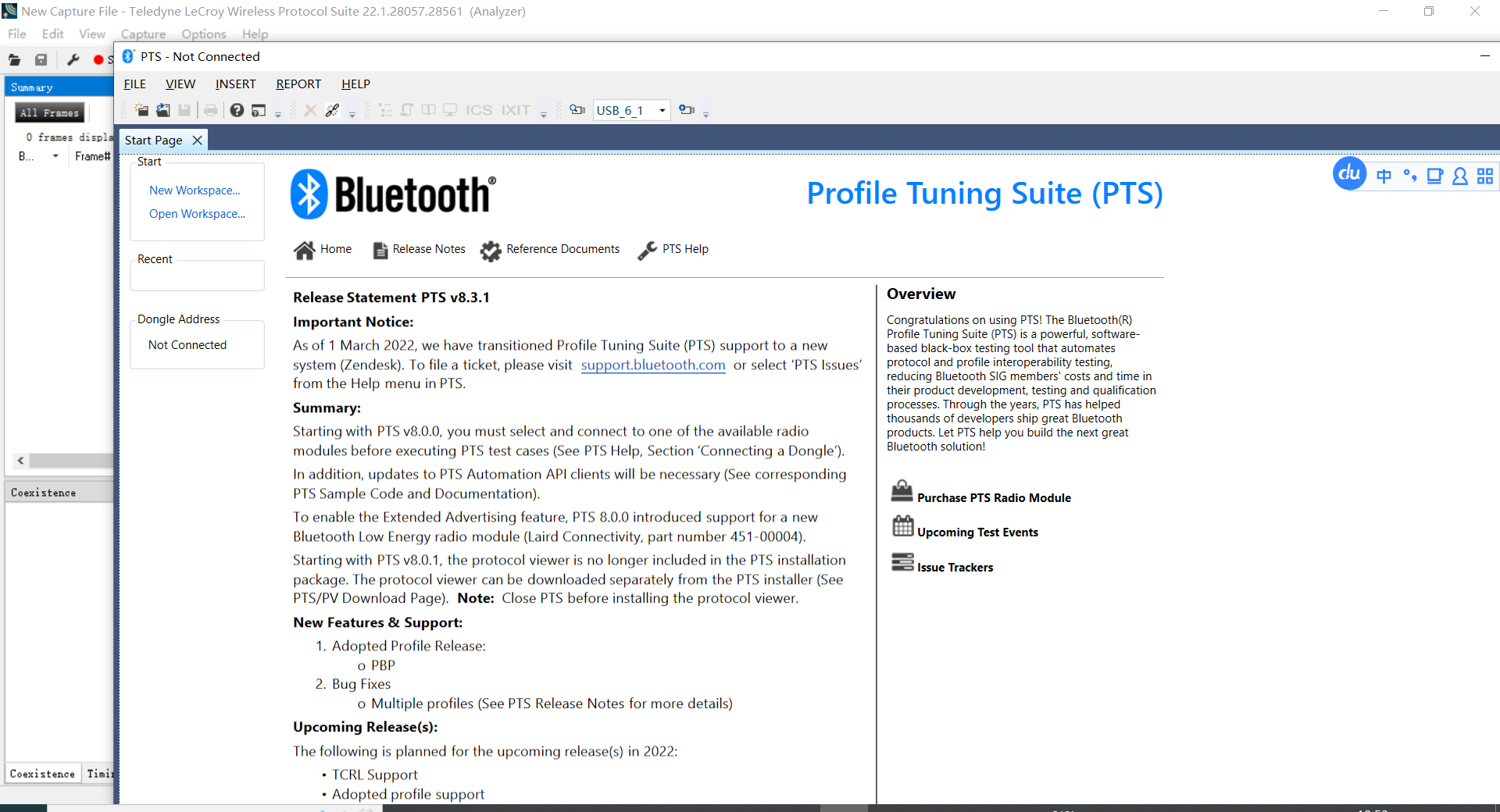Viewport: 1500px width, 812px height.
Task: Expand toolbar overflow arrow after disconnect icon
Action: tap(352, 113)
